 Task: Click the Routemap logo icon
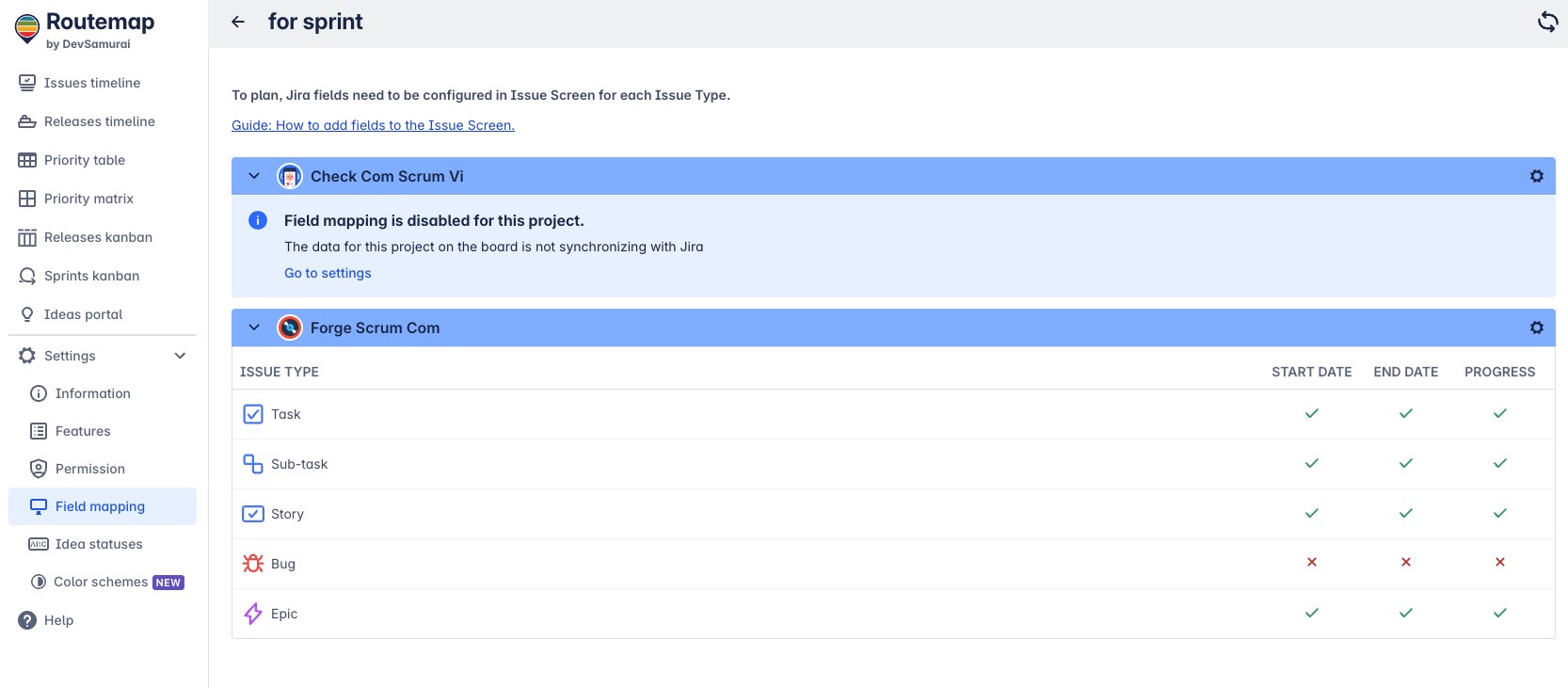click(x=27, y=29)
